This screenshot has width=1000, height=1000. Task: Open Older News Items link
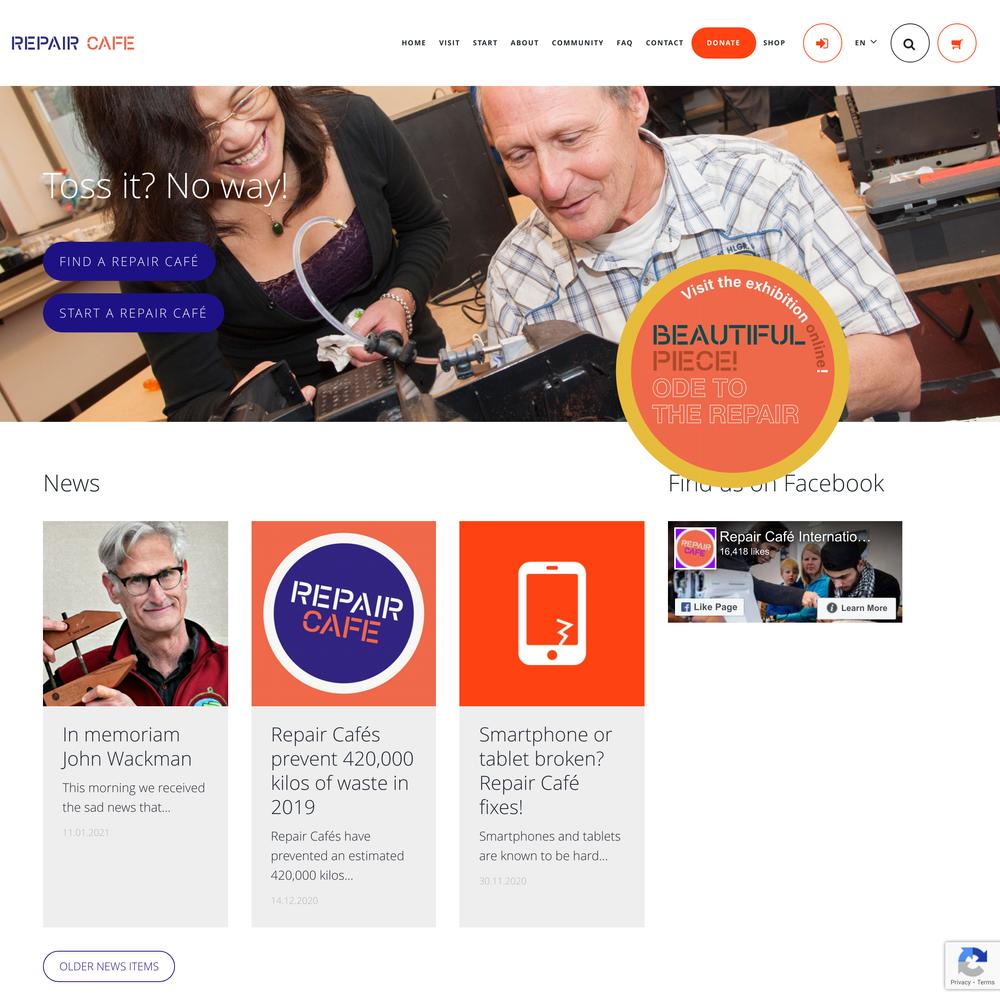(109, 966)
